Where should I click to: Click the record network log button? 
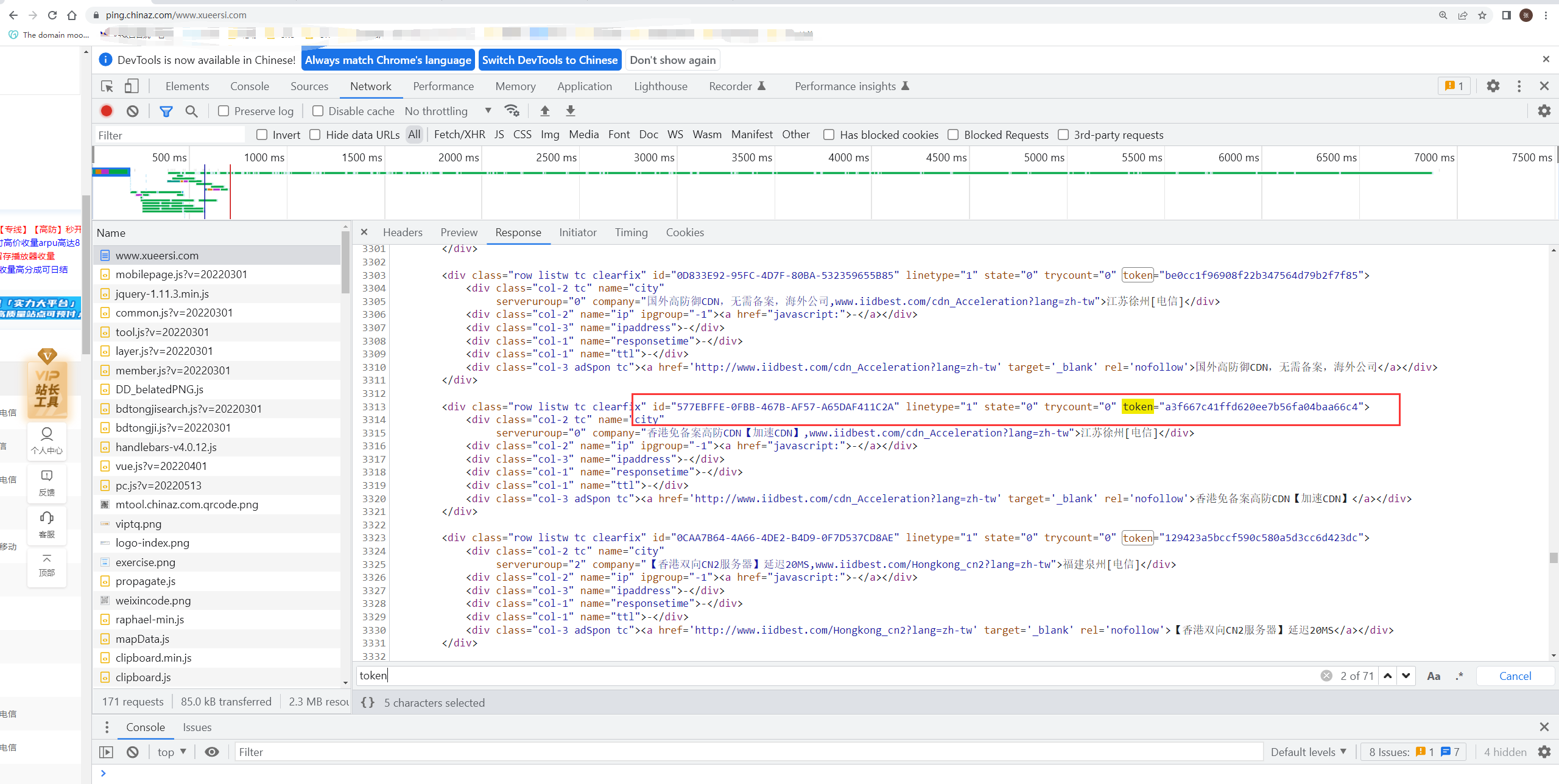tap(107, 111)
